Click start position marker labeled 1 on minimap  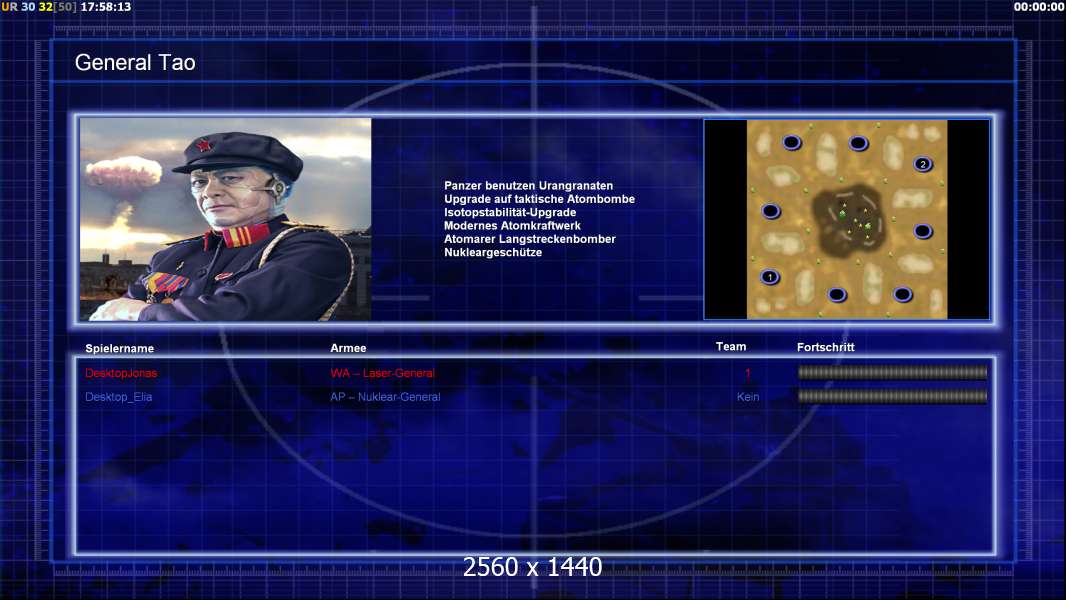pyautogui.click(x=770, y=277)
